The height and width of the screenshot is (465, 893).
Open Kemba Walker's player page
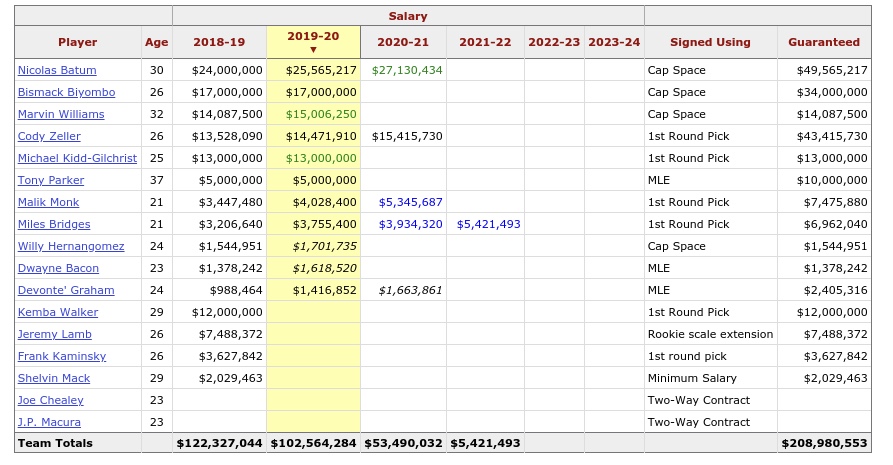(58, 312)
